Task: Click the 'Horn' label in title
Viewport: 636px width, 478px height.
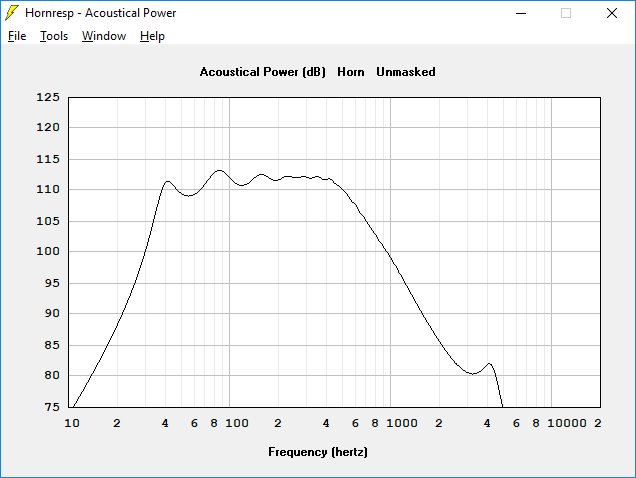Action: click(351, 72)
